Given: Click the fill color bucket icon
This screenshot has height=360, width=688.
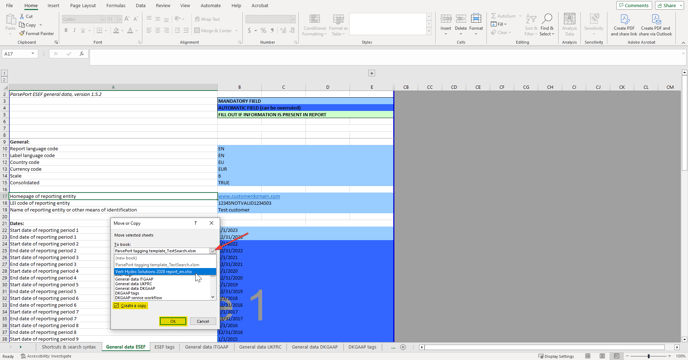Looking at the screenshot, I should 116,30.
